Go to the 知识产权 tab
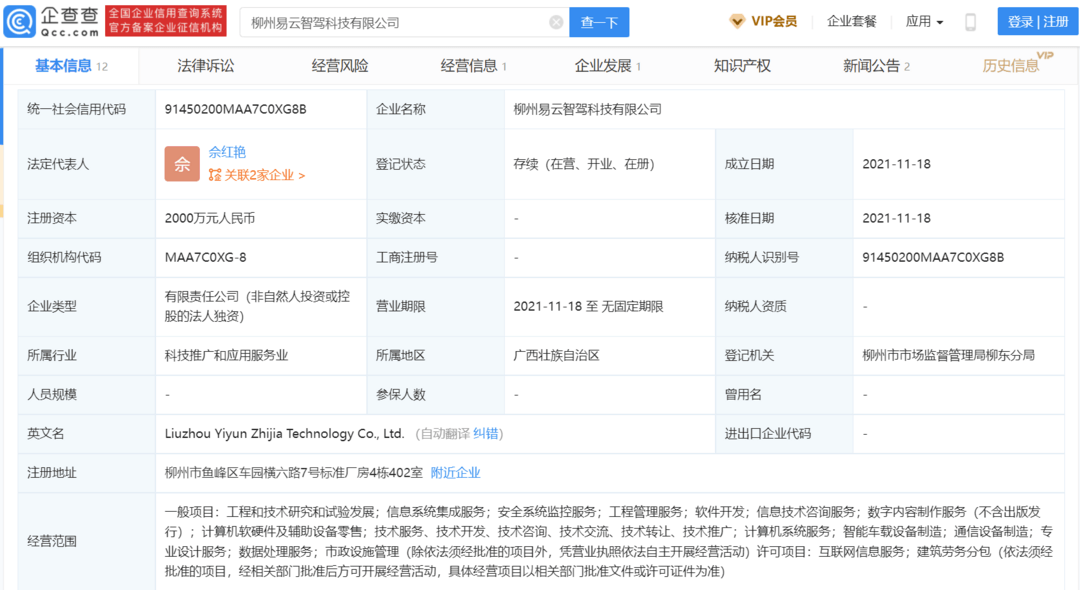The image size is (1080, 590). tap(742, 66)
